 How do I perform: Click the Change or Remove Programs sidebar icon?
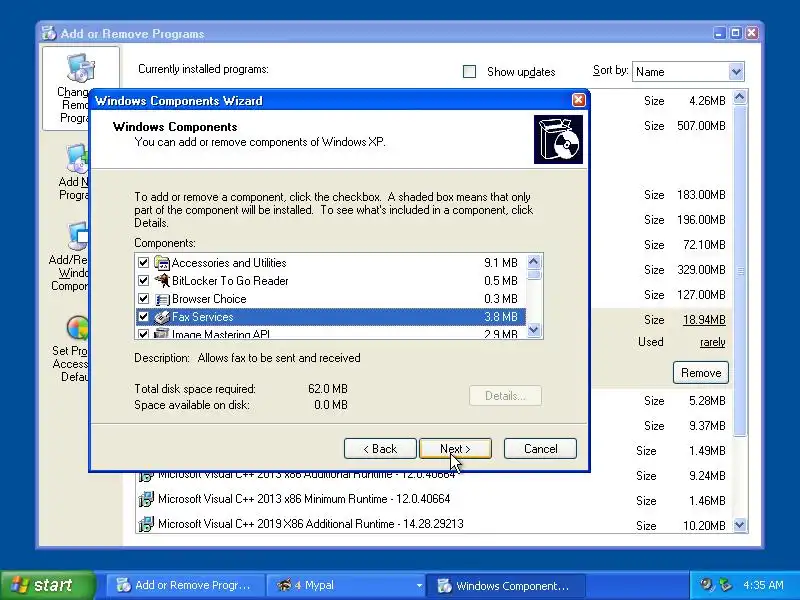point(81,68)
